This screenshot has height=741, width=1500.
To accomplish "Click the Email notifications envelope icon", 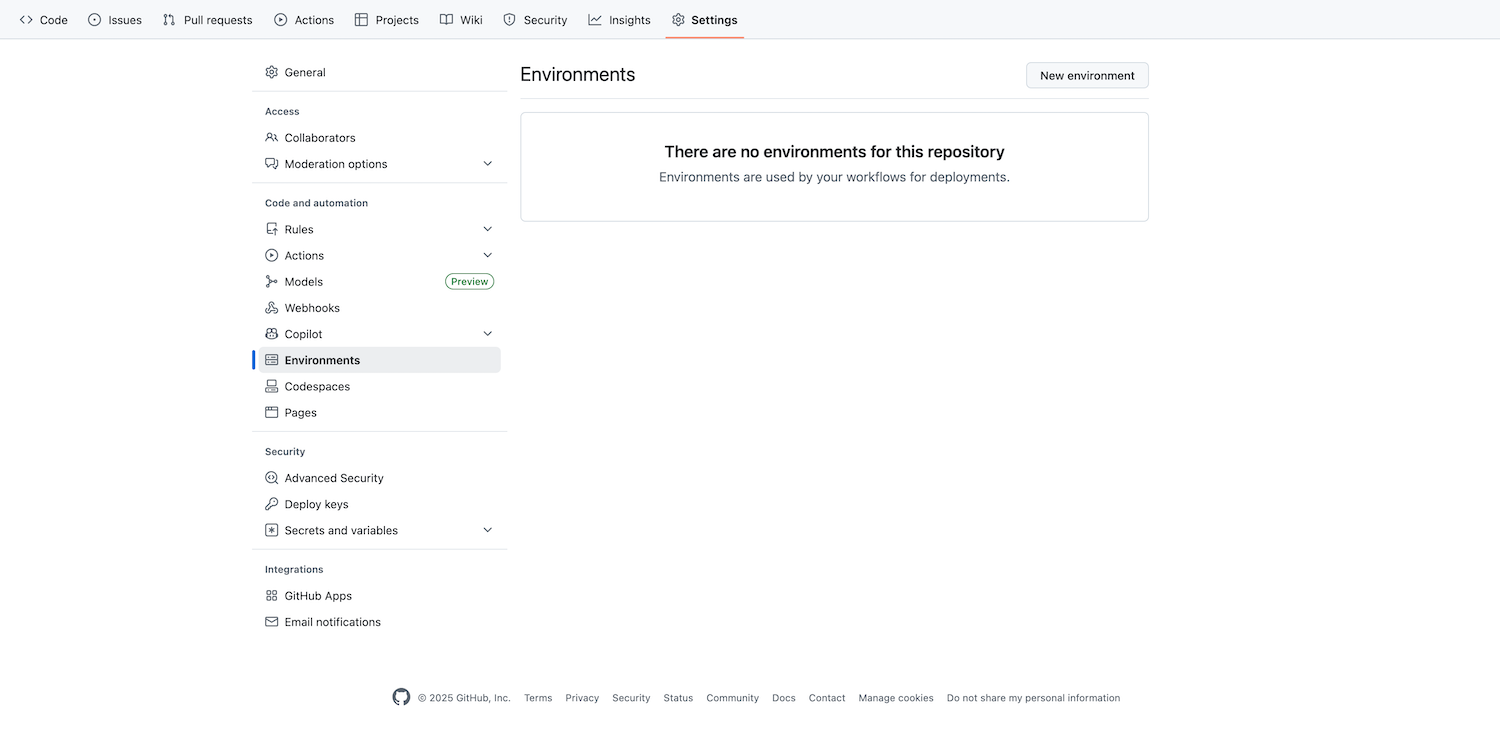I will (271, 622).
